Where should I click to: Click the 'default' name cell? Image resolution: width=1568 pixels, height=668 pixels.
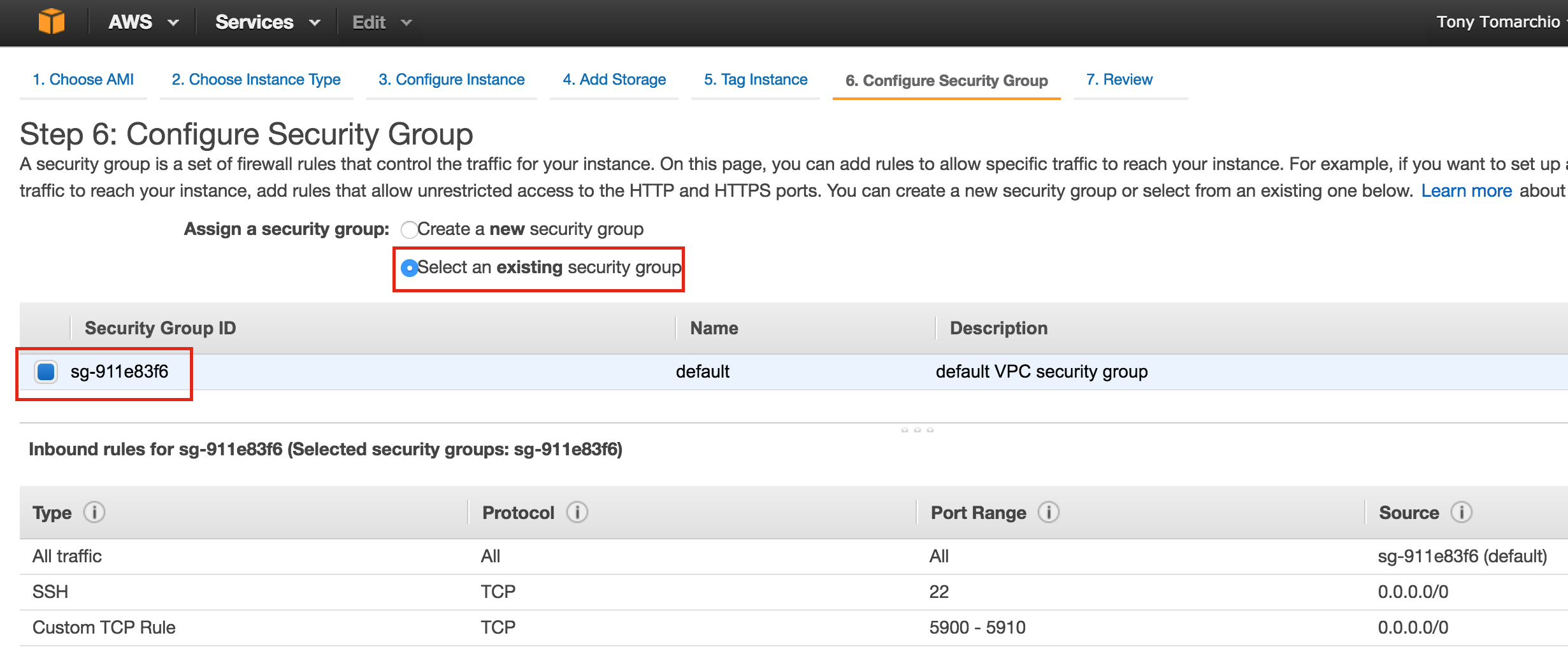point(703,371)
